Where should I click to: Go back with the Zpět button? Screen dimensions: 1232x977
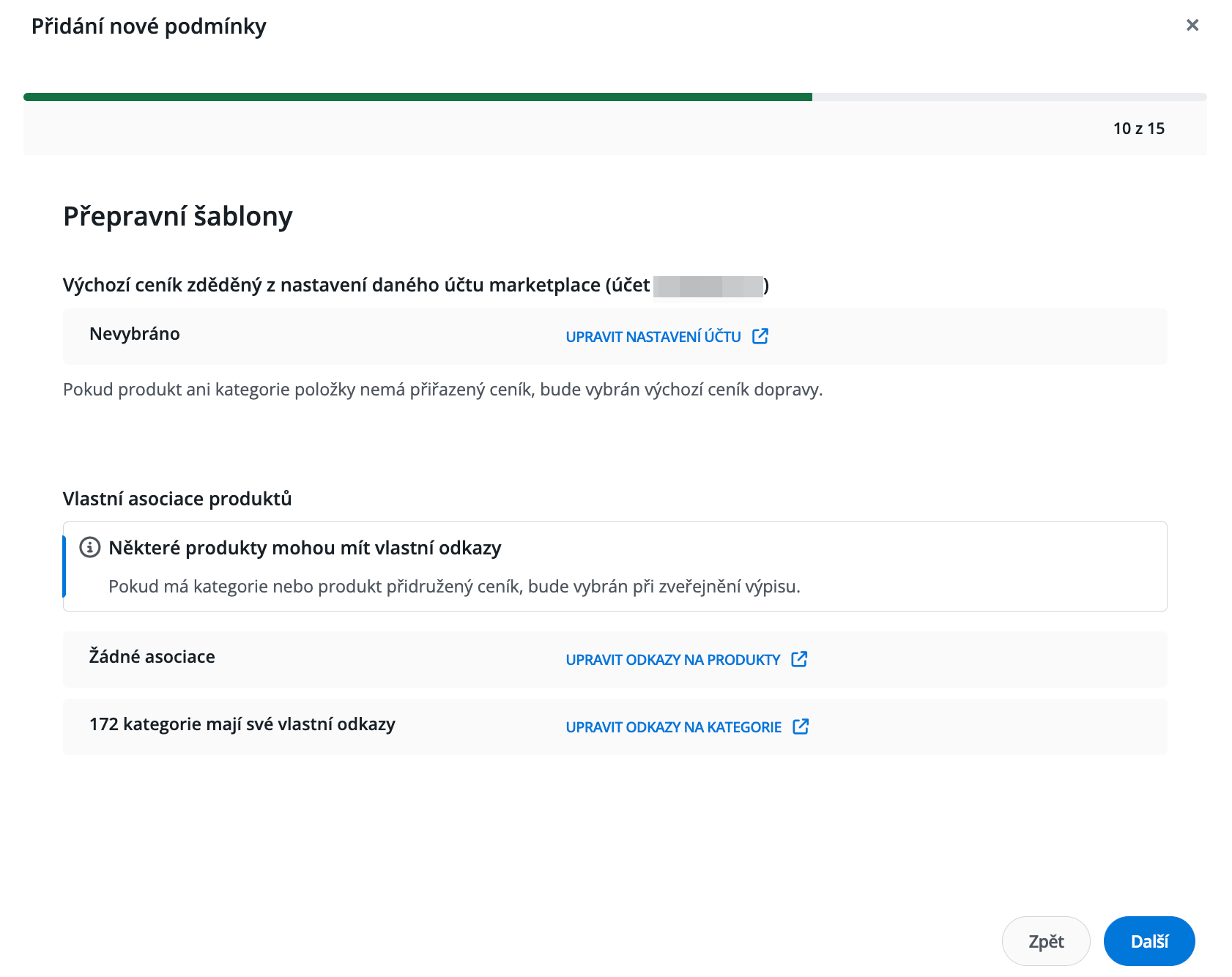1045,941
